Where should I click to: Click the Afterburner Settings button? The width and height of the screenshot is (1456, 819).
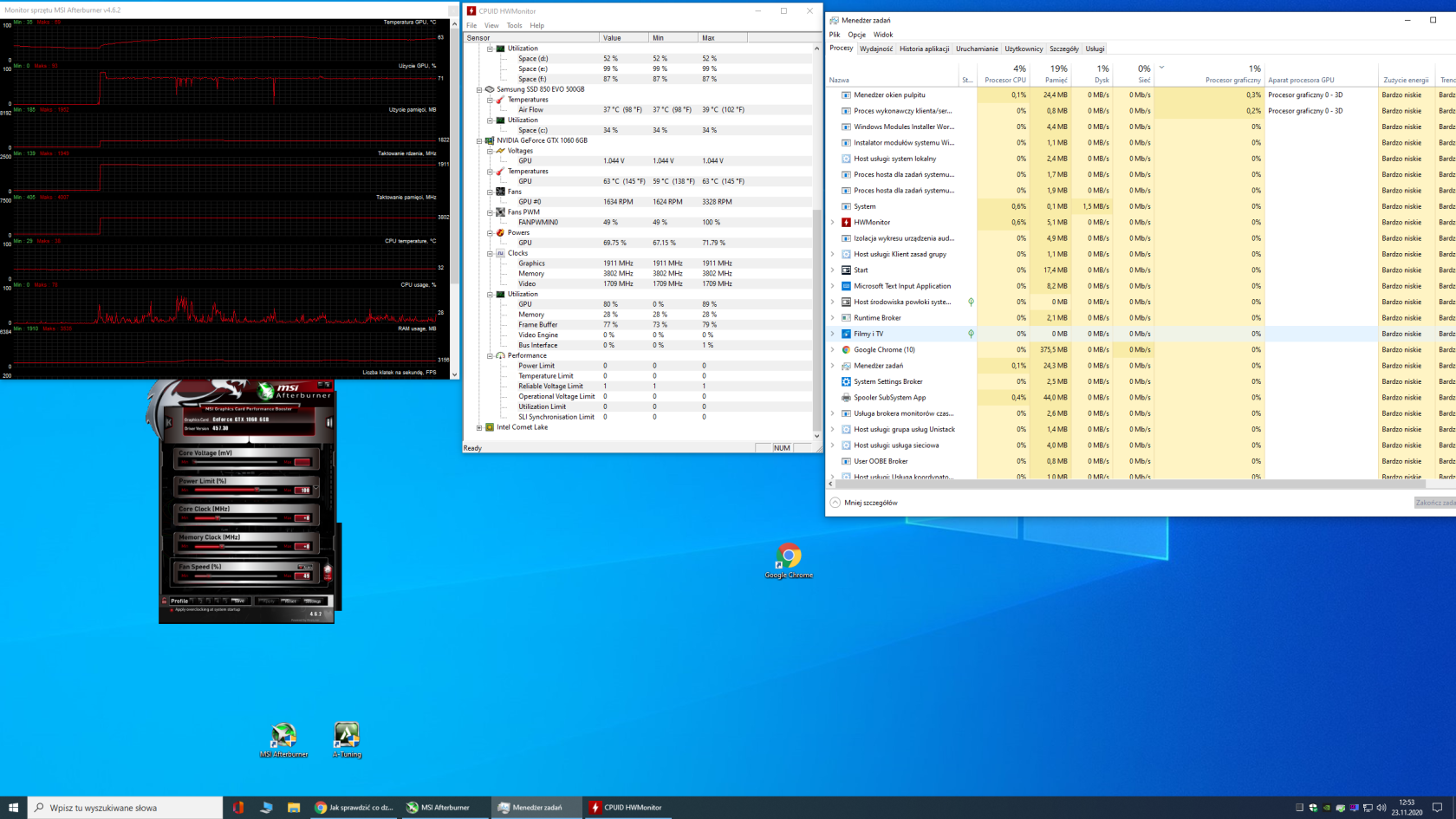click(x=313, y=601)
